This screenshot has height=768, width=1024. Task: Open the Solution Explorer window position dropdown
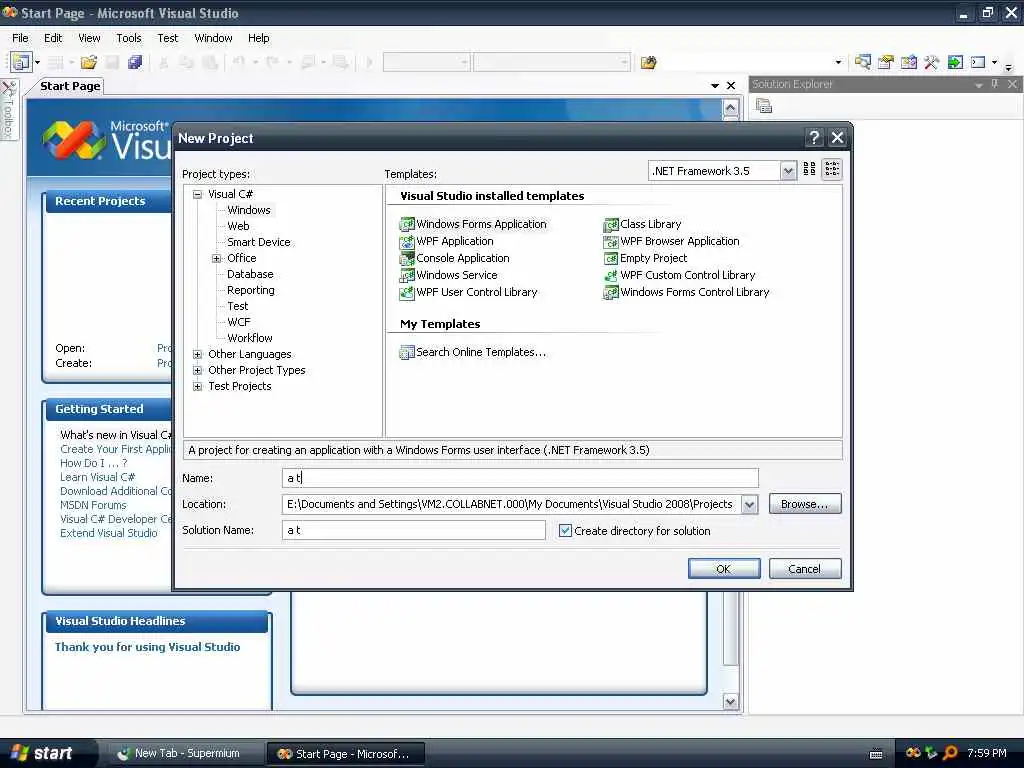coord(978,85)
